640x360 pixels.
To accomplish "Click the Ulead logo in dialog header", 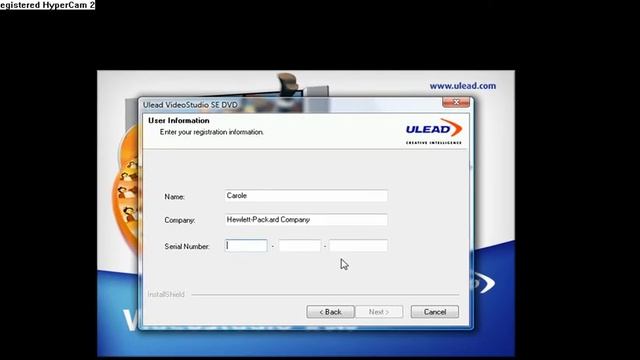I will [433, 131].
